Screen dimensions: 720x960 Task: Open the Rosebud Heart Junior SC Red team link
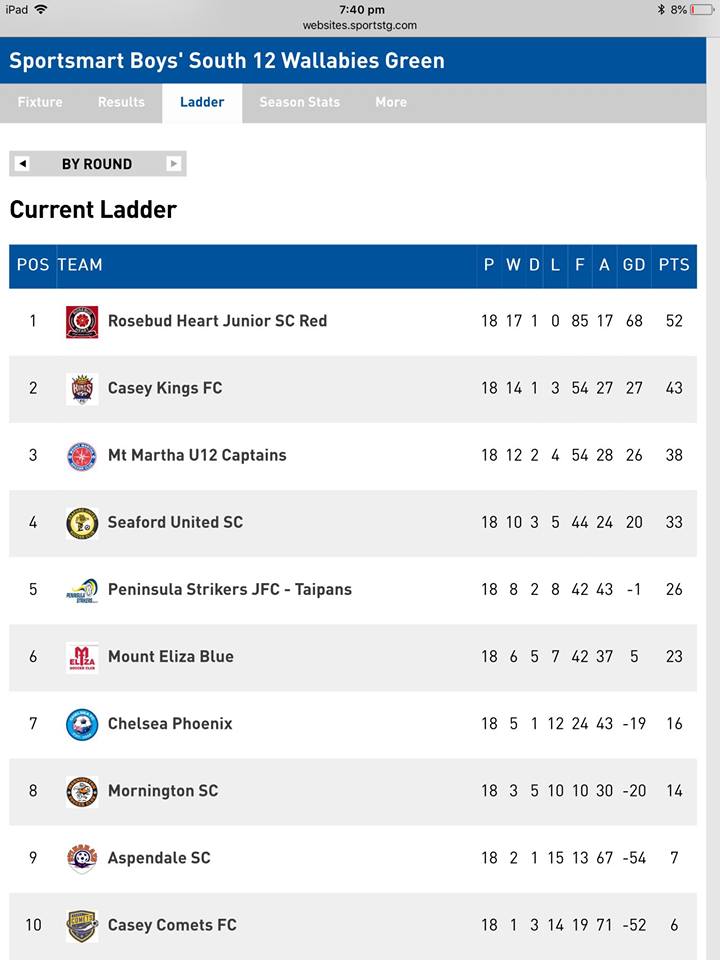217,321
